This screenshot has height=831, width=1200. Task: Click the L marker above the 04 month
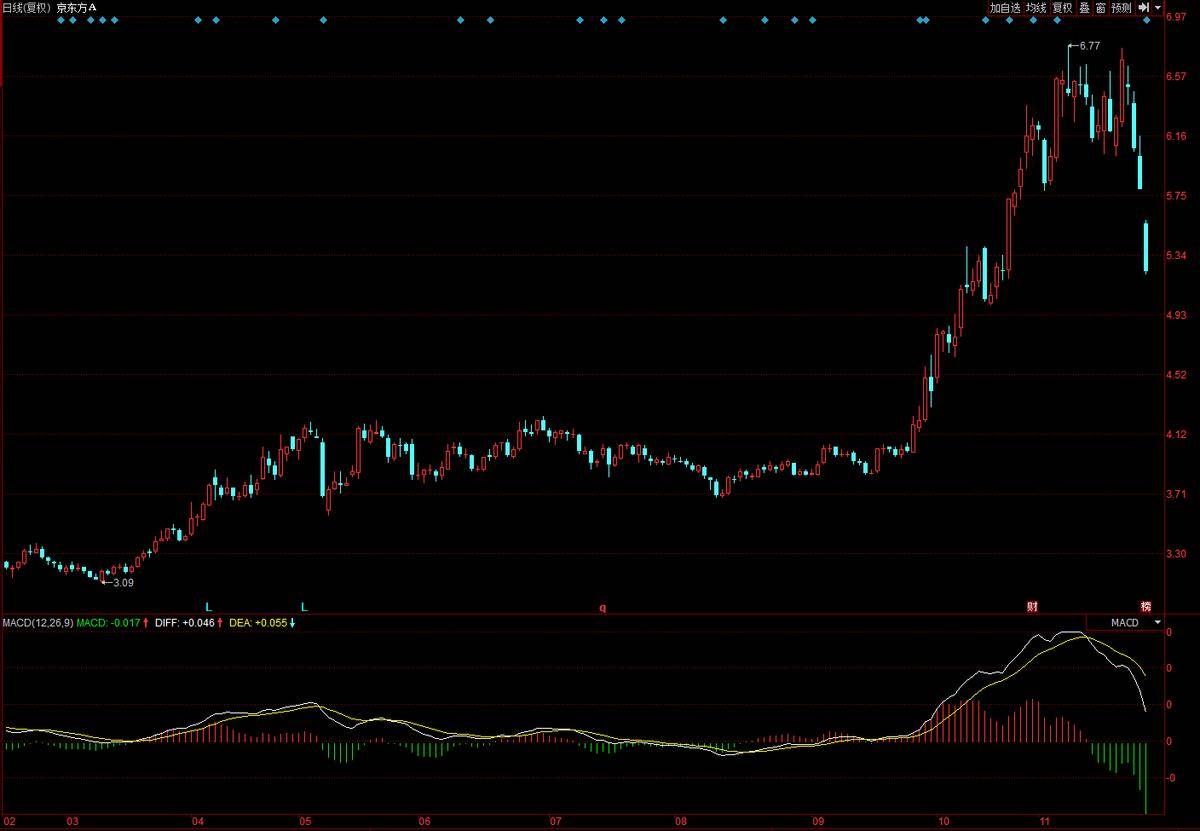pos(209,607)
